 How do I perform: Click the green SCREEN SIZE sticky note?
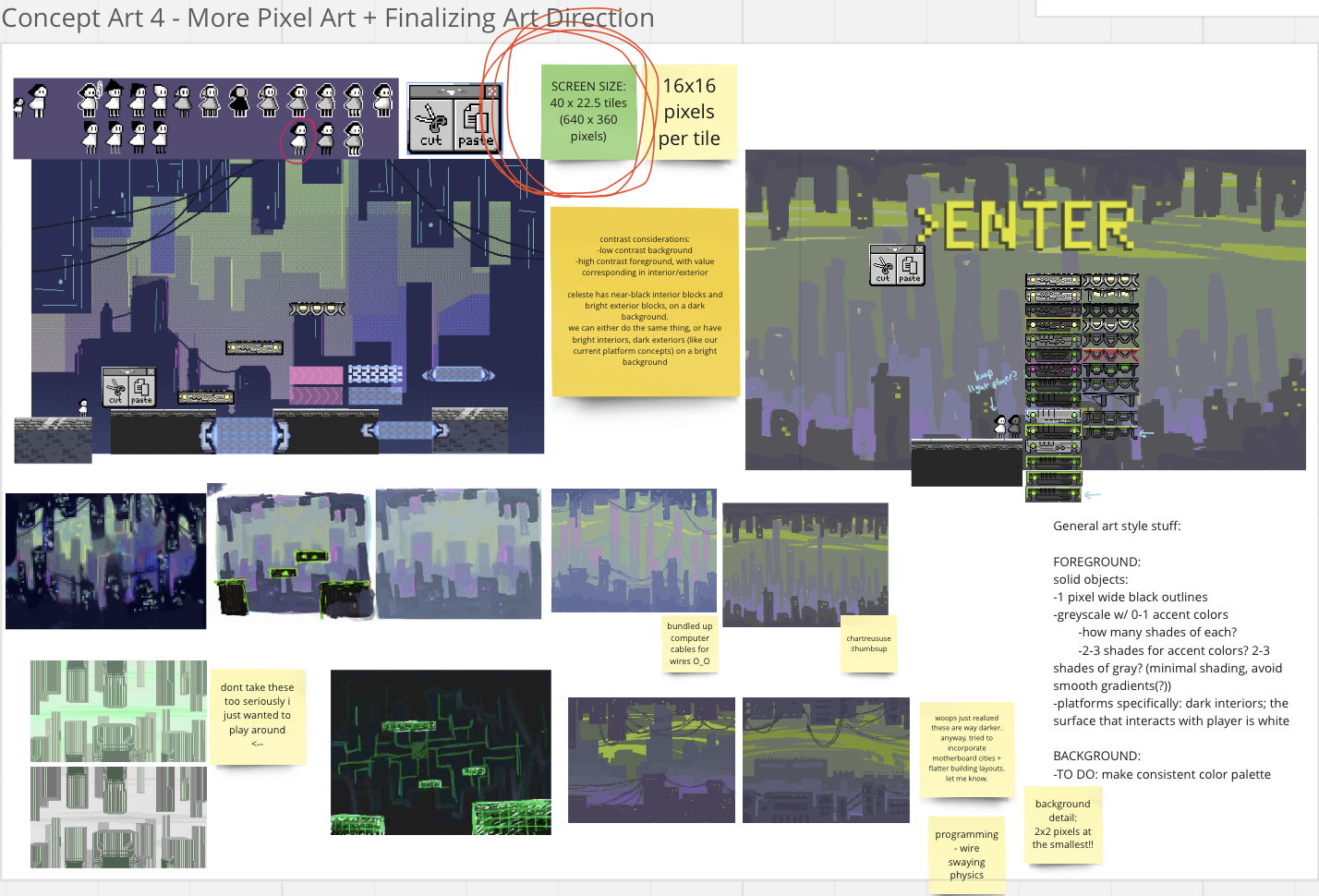(x=590, y=109)
